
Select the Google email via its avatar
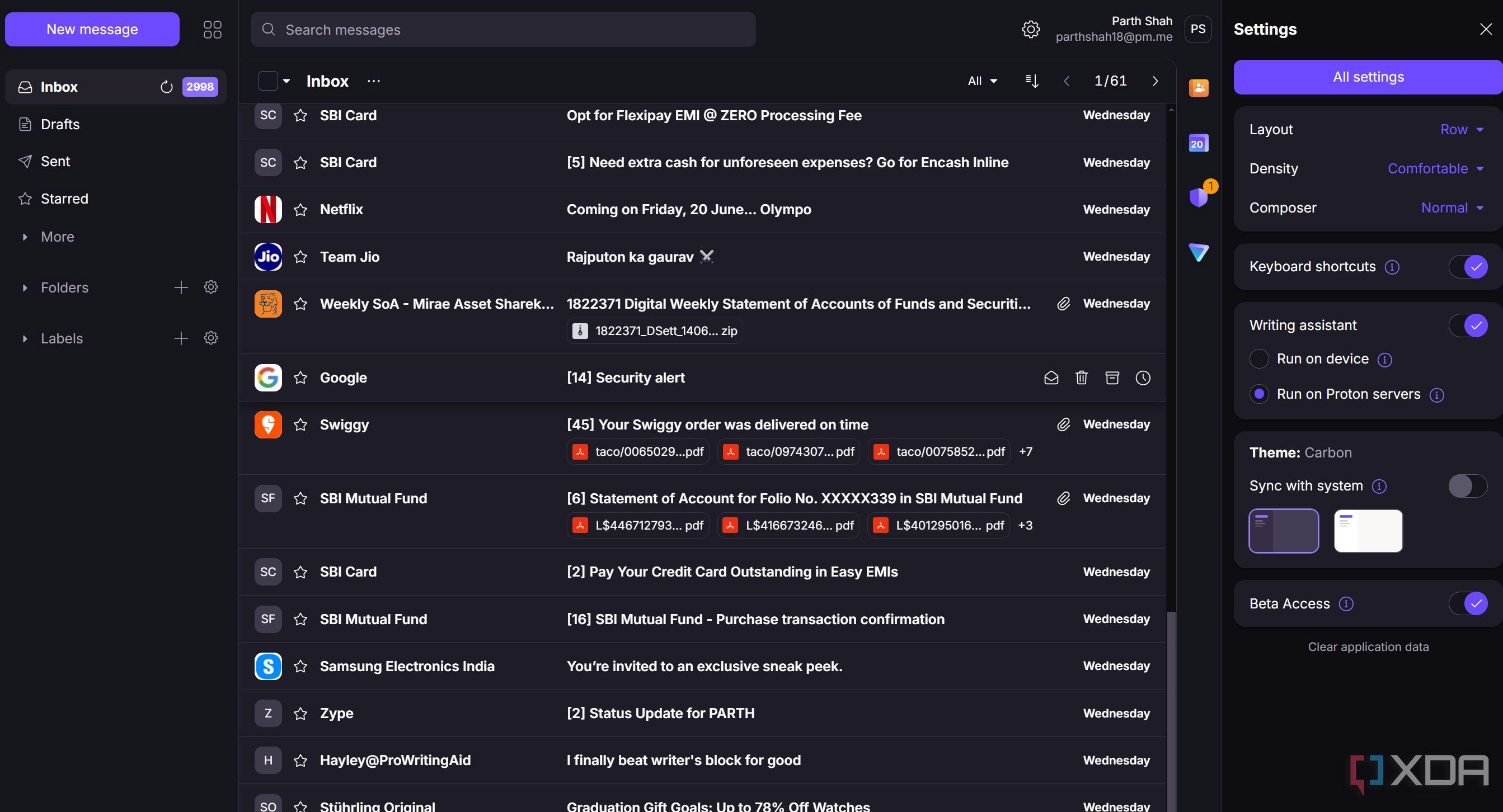click(x=268, y=377)
